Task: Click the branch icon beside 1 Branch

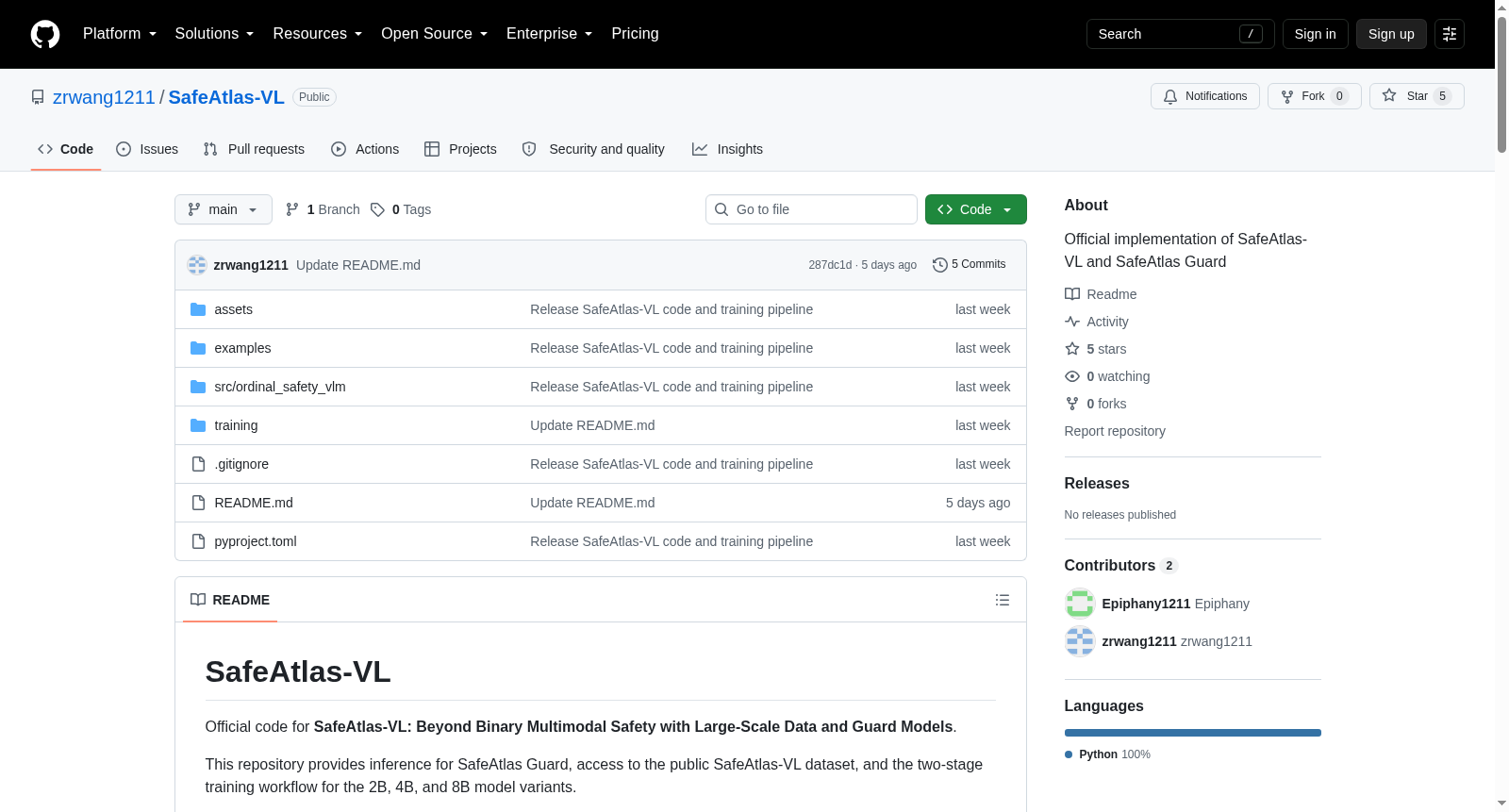Action: [x=292, y=209]
